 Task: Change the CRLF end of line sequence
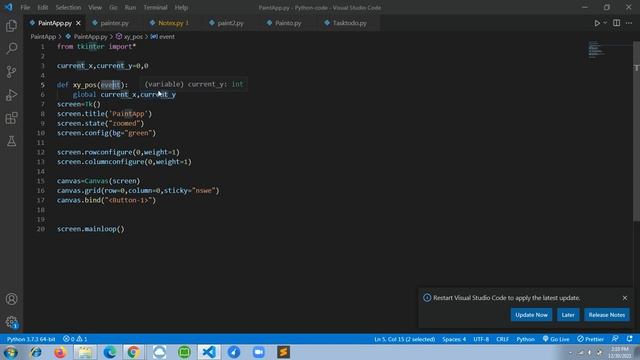(x=502, y=339)
